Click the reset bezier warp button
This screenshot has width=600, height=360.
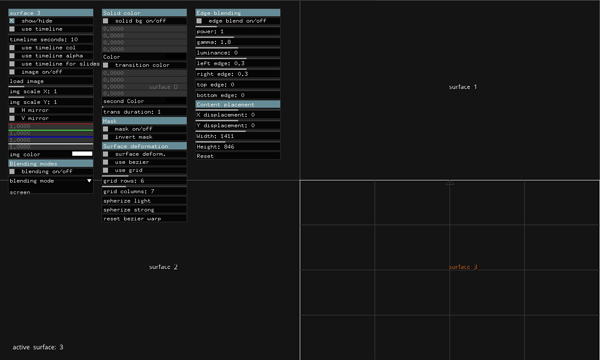pos(144,219)
